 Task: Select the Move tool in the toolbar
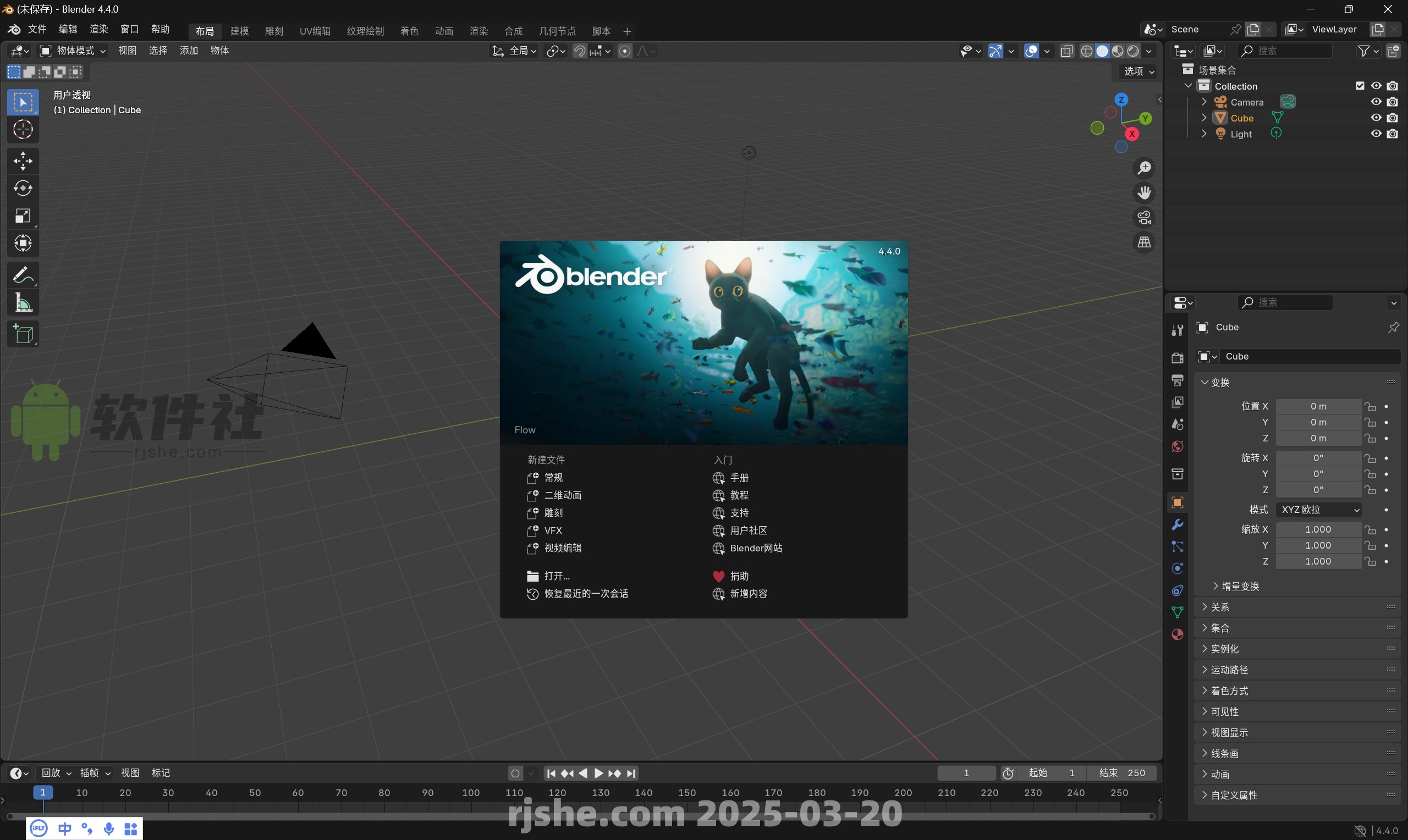click(x=23, y=161)
